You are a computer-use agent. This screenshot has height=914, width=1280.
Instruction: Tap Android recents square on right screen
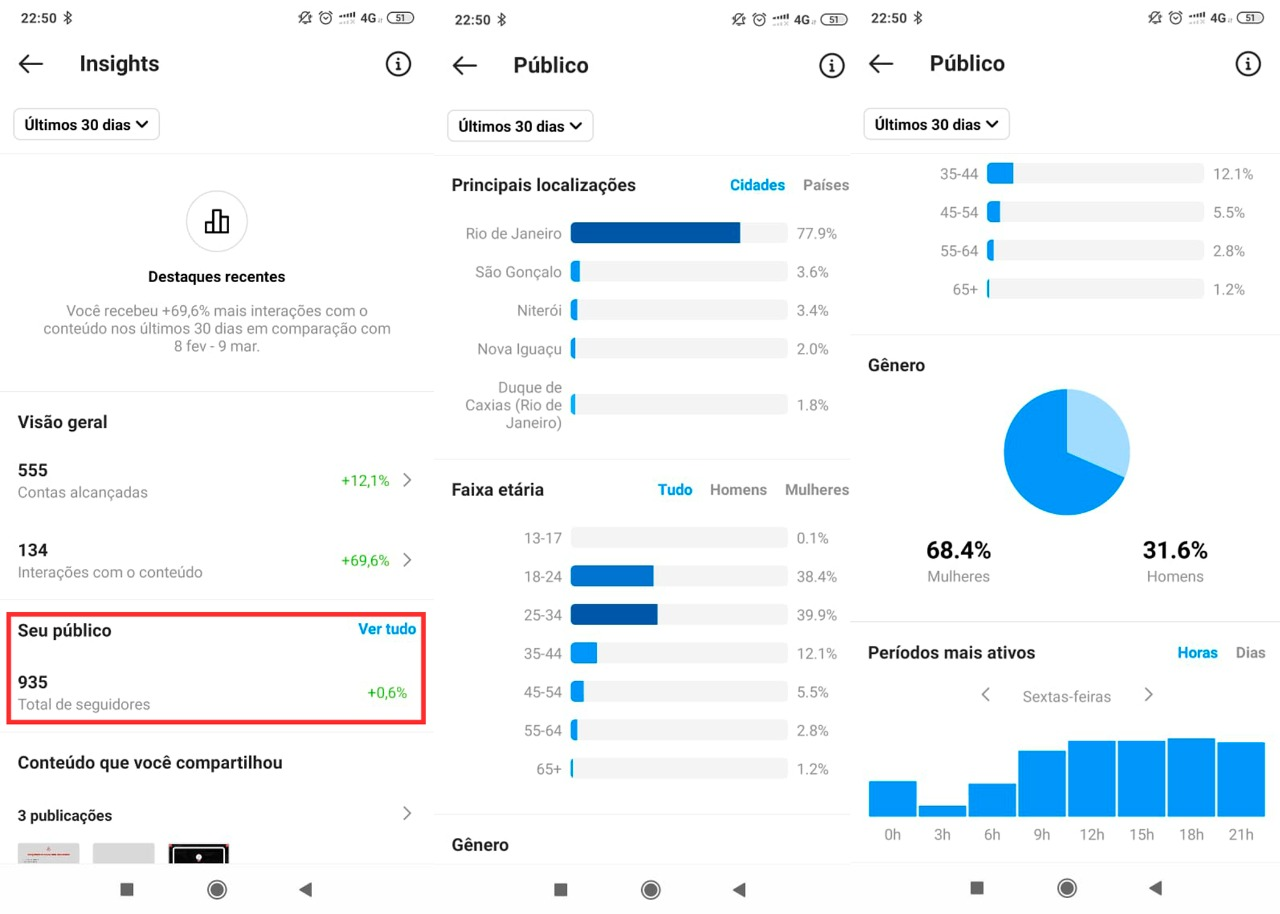pyautogui.click(x=977, y=888)
